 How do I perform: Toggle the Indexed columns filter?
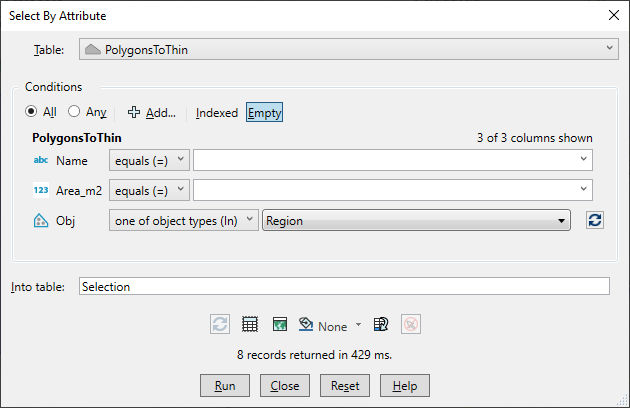pos(216,113)
